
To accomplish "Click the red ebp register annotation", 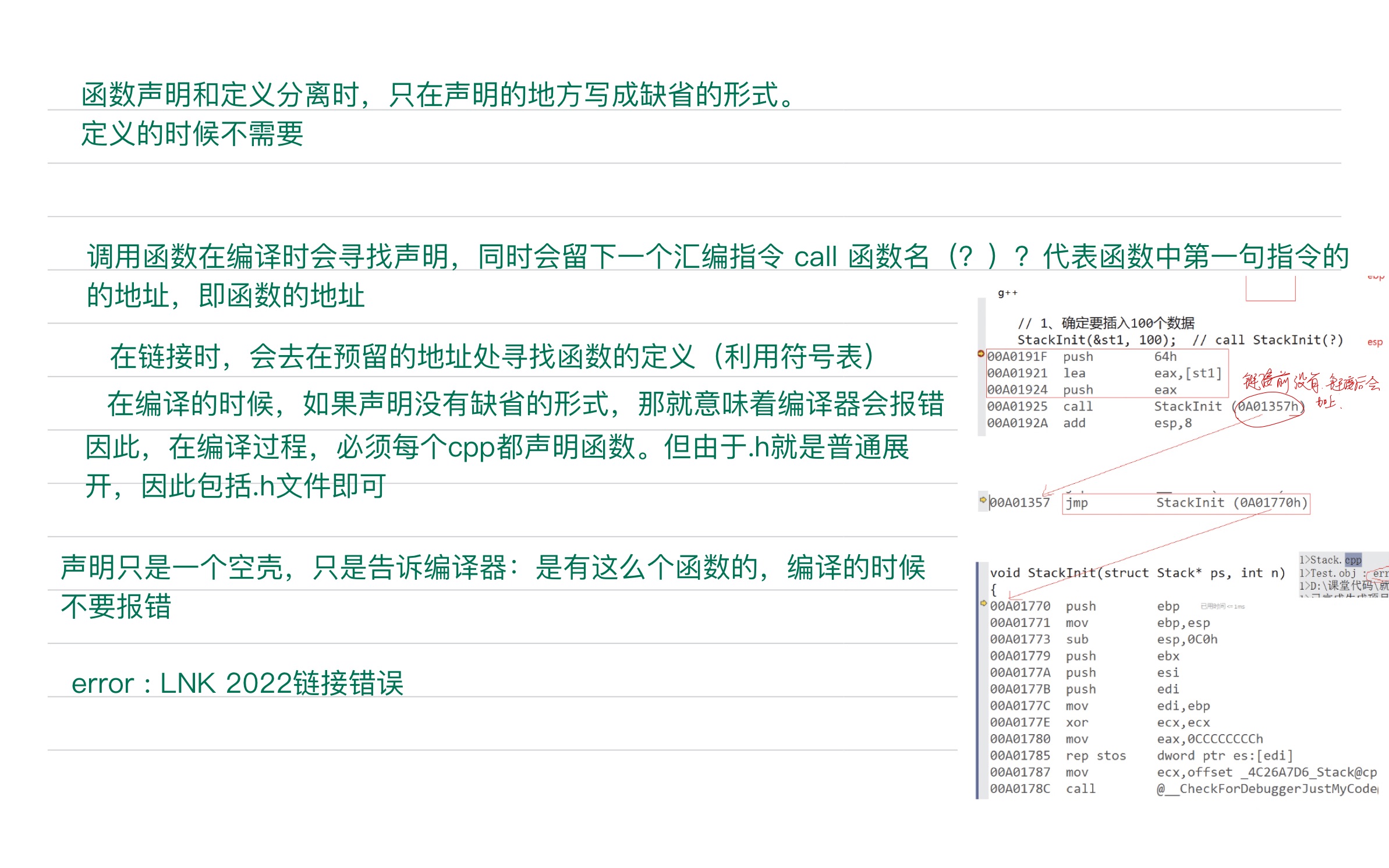I will point(1375,278).
